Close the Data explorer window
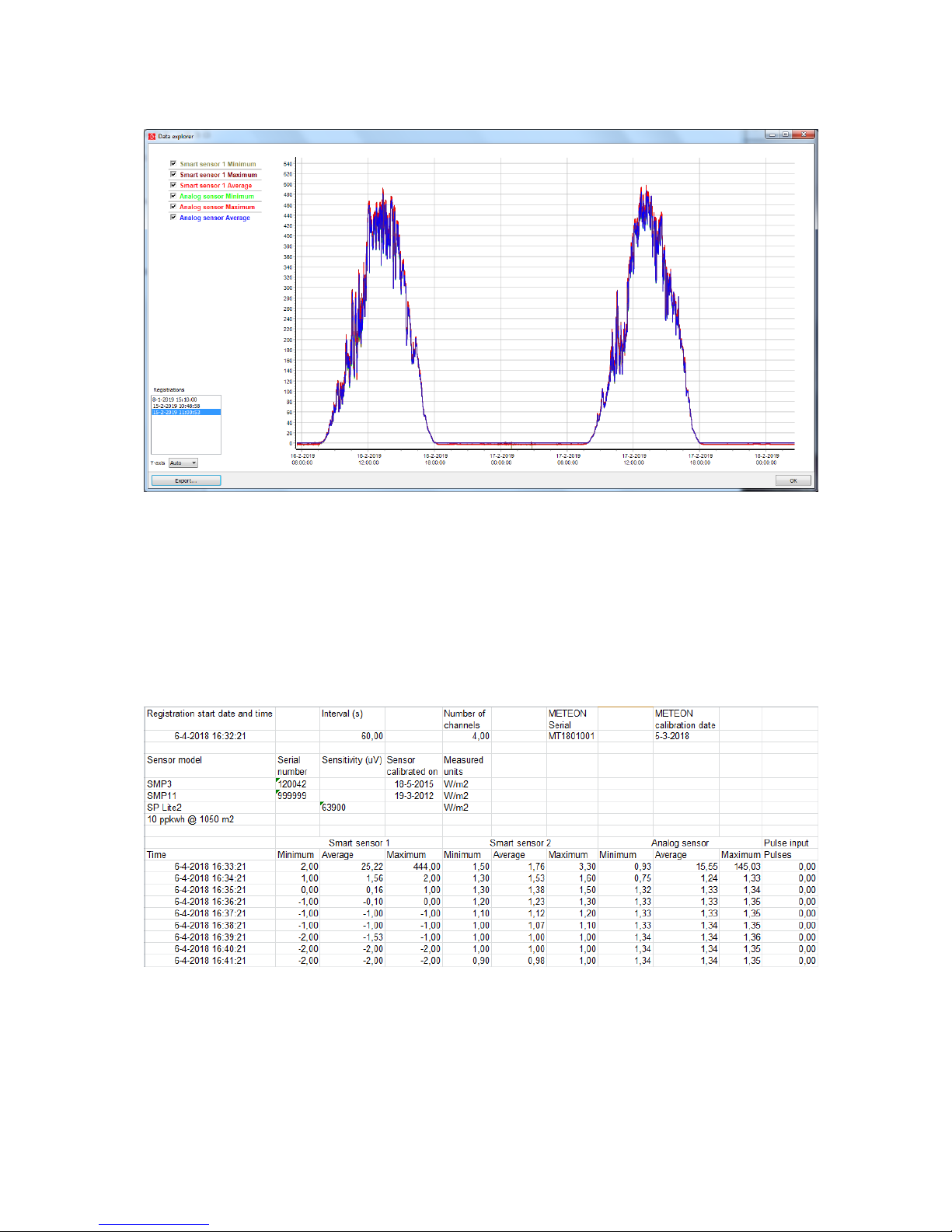 tap(804, 134)
